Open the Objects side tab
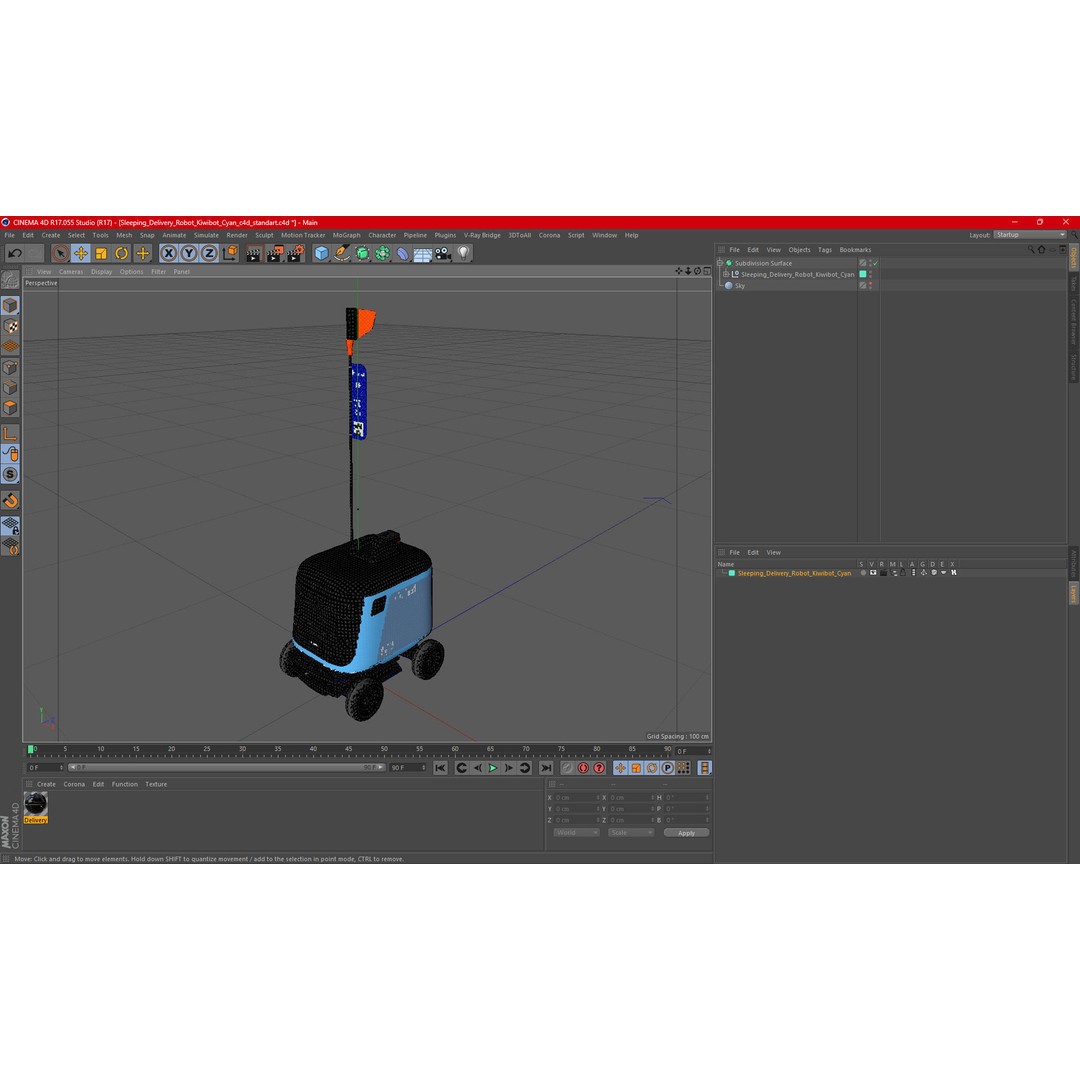 pos(1073,258)
